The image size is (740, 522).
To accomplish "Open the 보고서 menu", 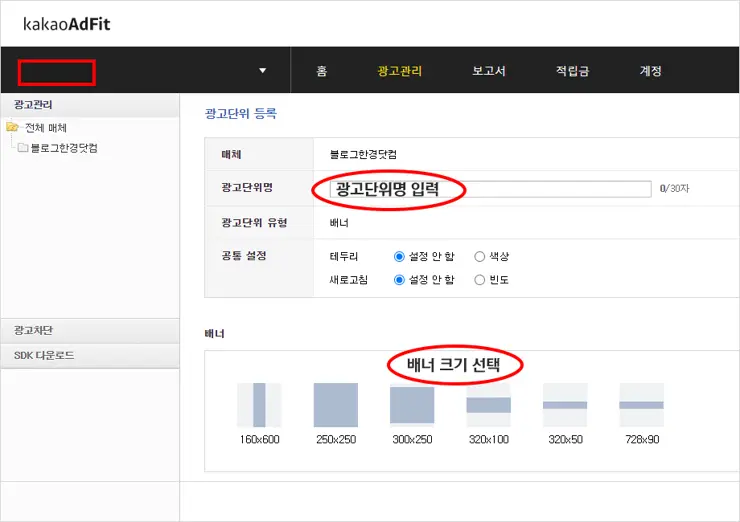I will tap(489, 71).
